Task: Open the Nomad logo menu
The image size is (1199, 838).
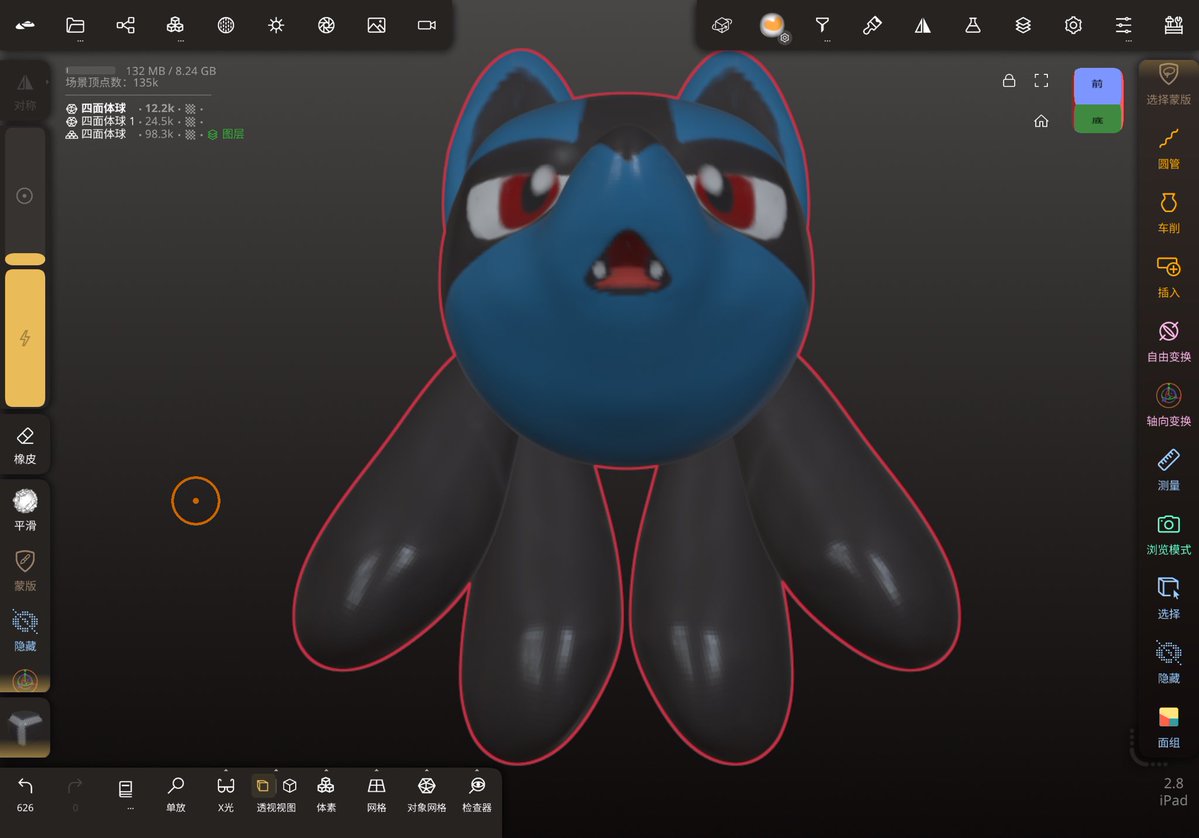Action: point(24,25)
